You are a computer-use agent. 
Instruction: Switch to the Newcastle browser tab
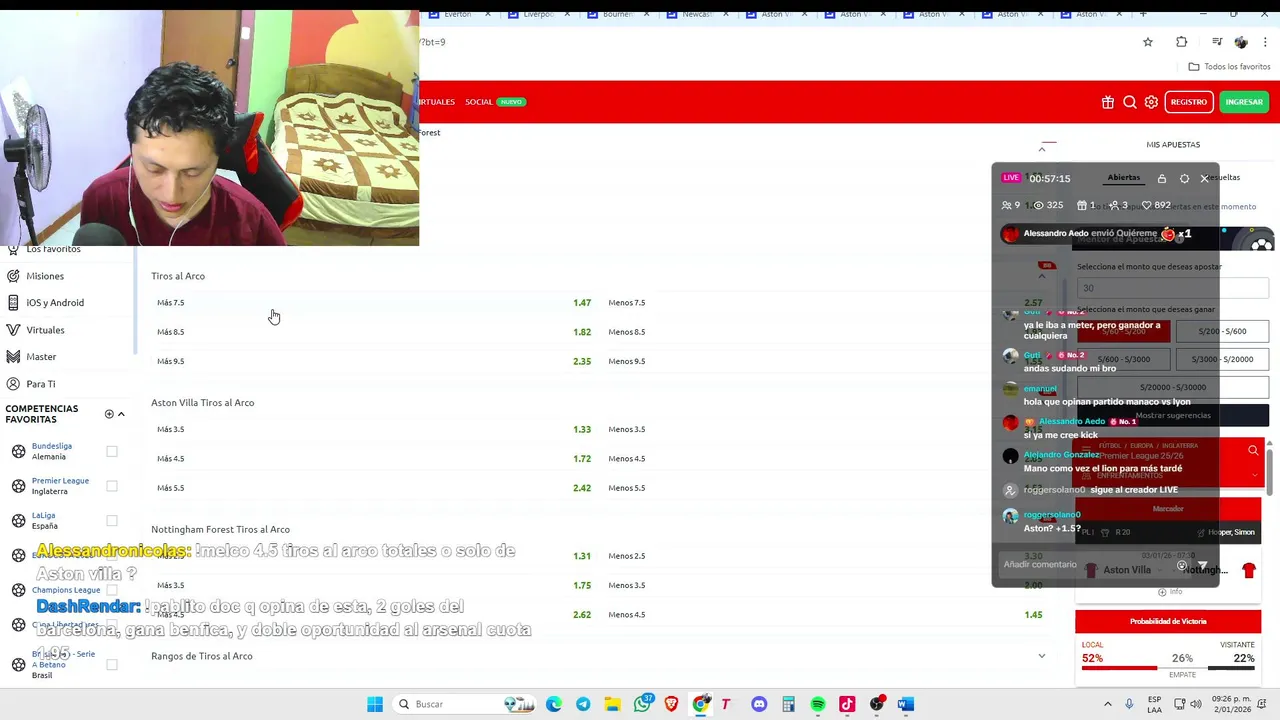[x=697, y=14]
